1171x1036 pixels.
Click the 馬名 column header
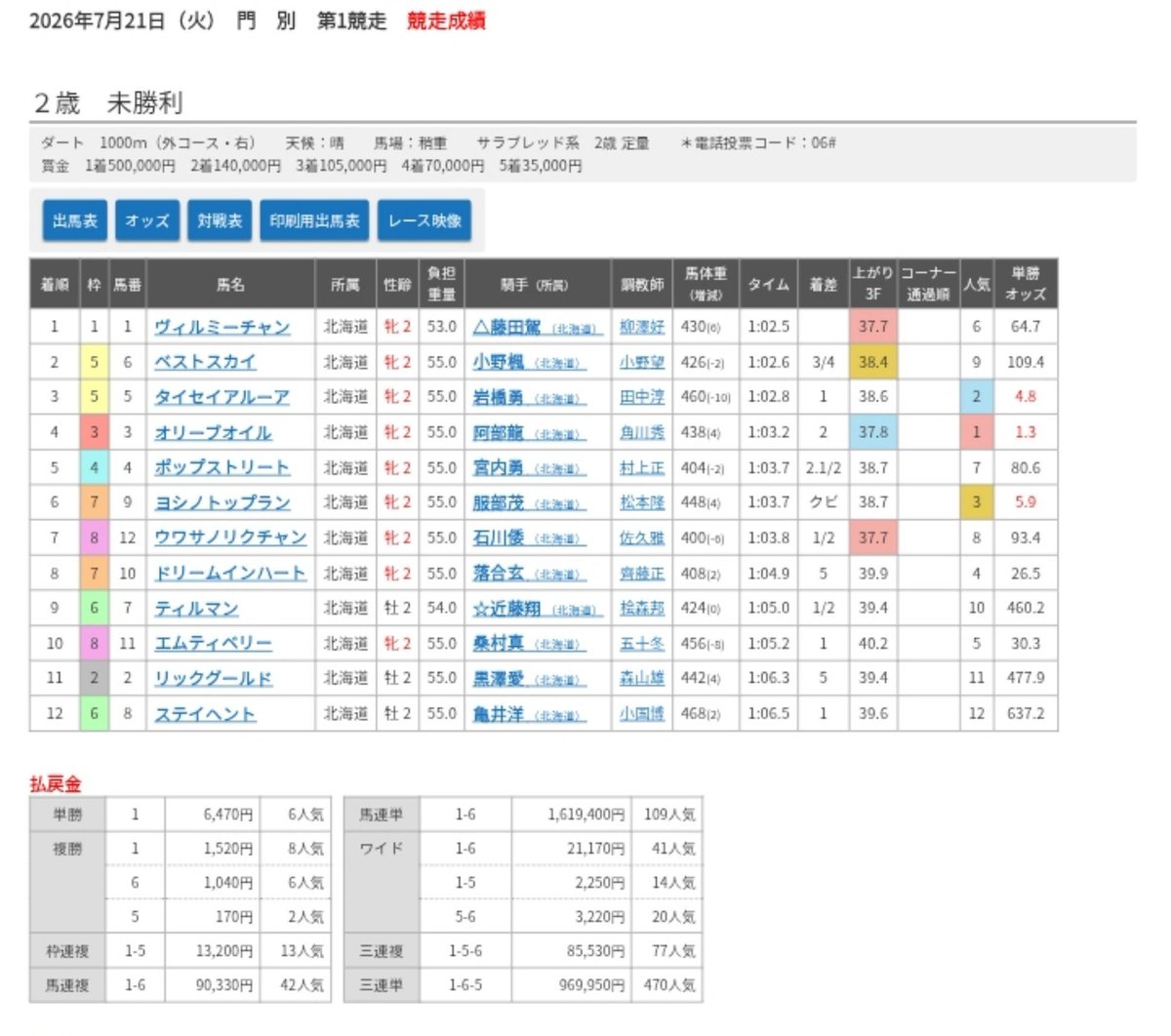pos(231,284)
